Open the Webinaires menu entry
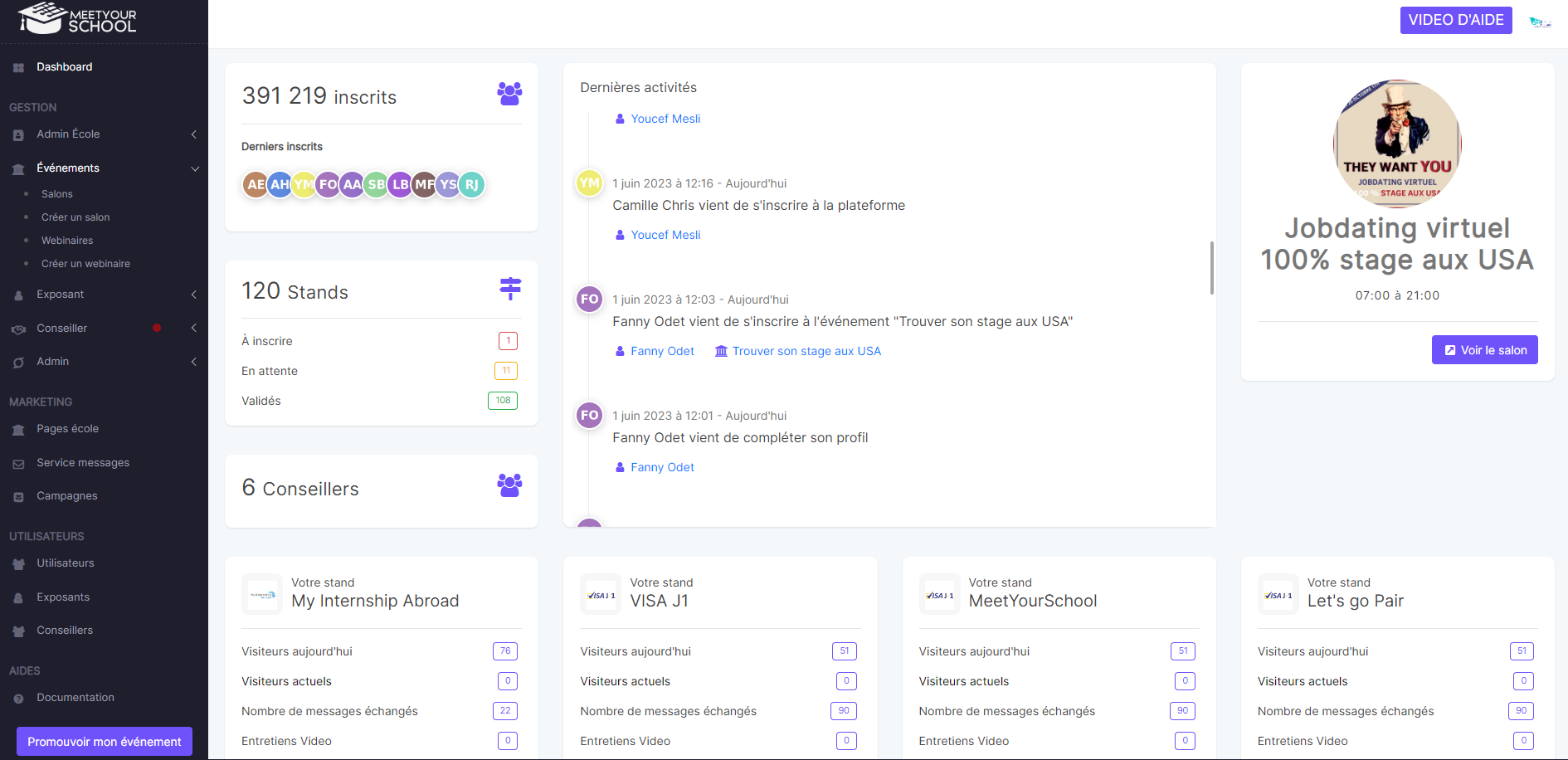1568x760 pixels. point(67,240)
